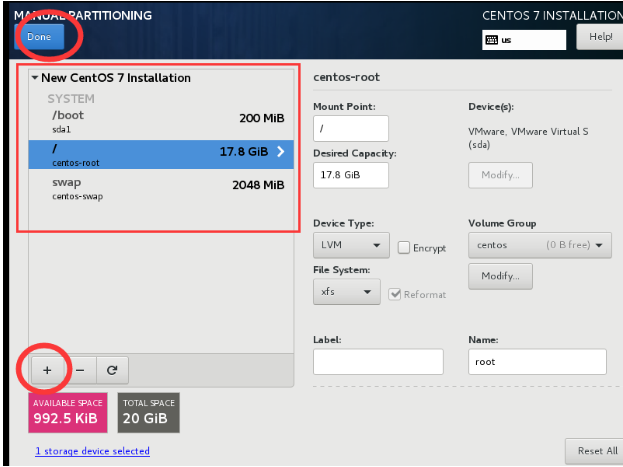Image resolution: width=623 pixels, height=467 pixels.
Task: Click the Name field containing root
Action: [537, 362]
